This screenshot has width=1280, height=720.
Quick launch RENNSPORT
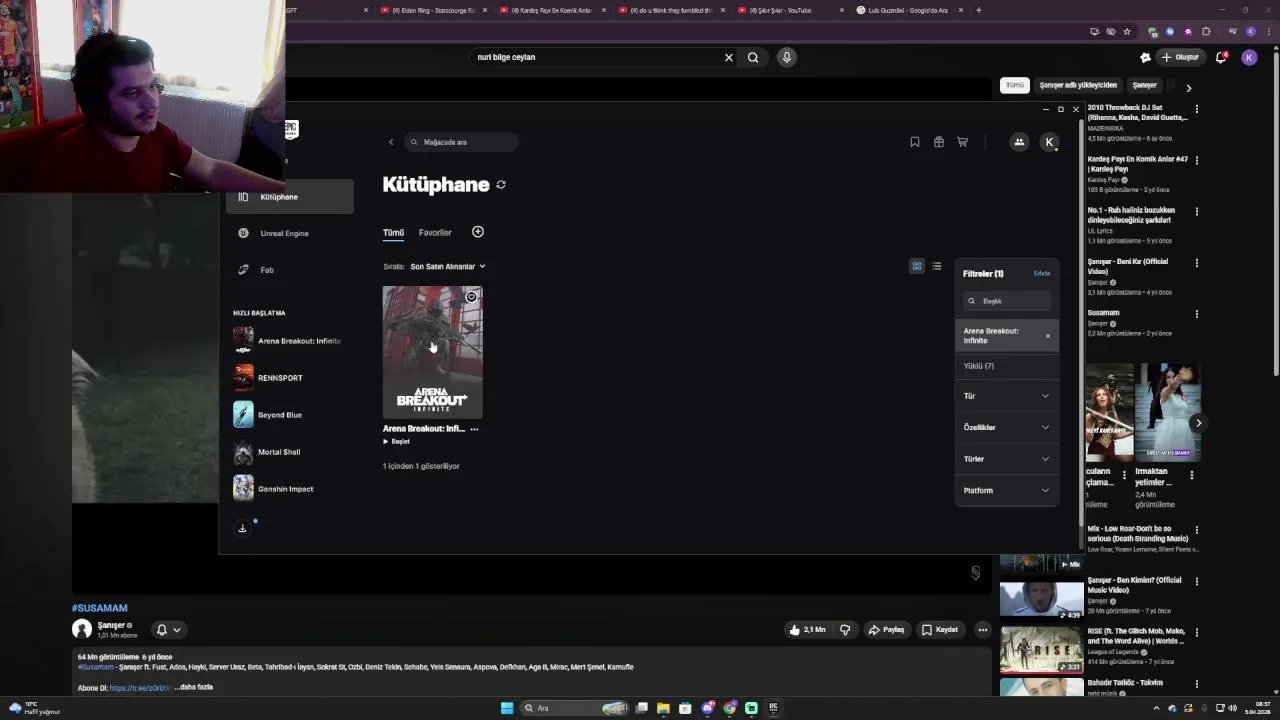coord(268,378)
